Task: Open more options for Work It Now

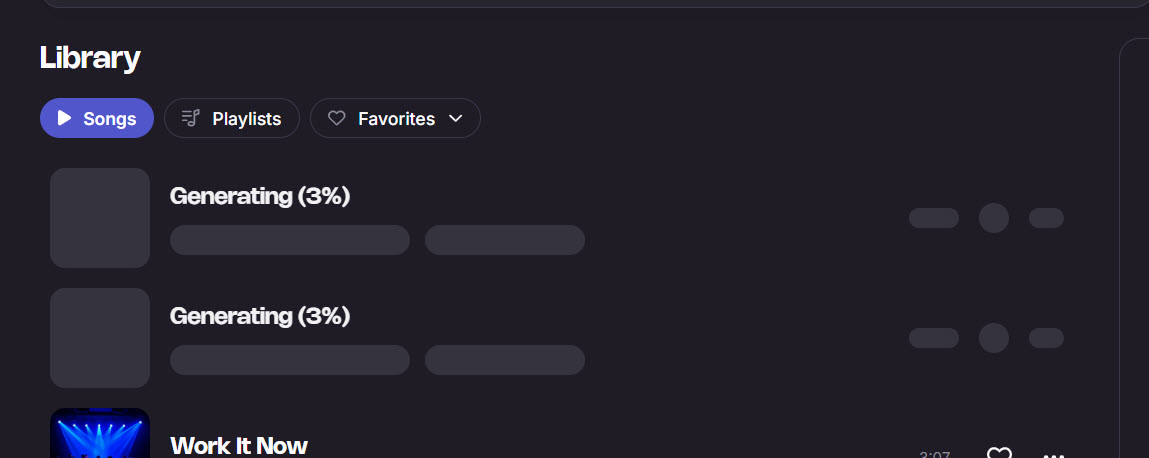Action: [1053, 453]
